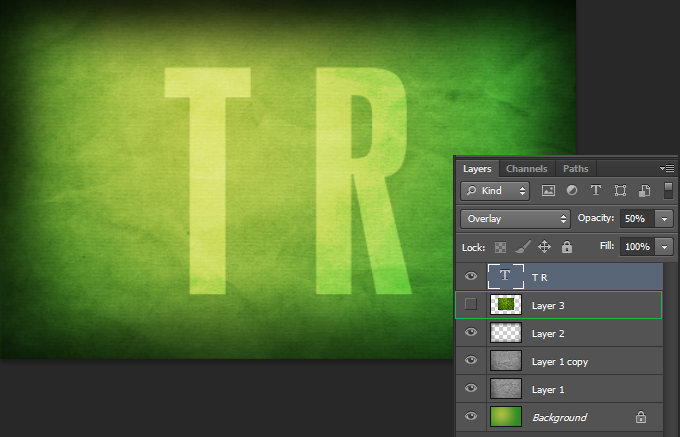Select Background layer thumbnail
Image resolution: width=680 pixels, height=437 pixels.
click(506, 417)
